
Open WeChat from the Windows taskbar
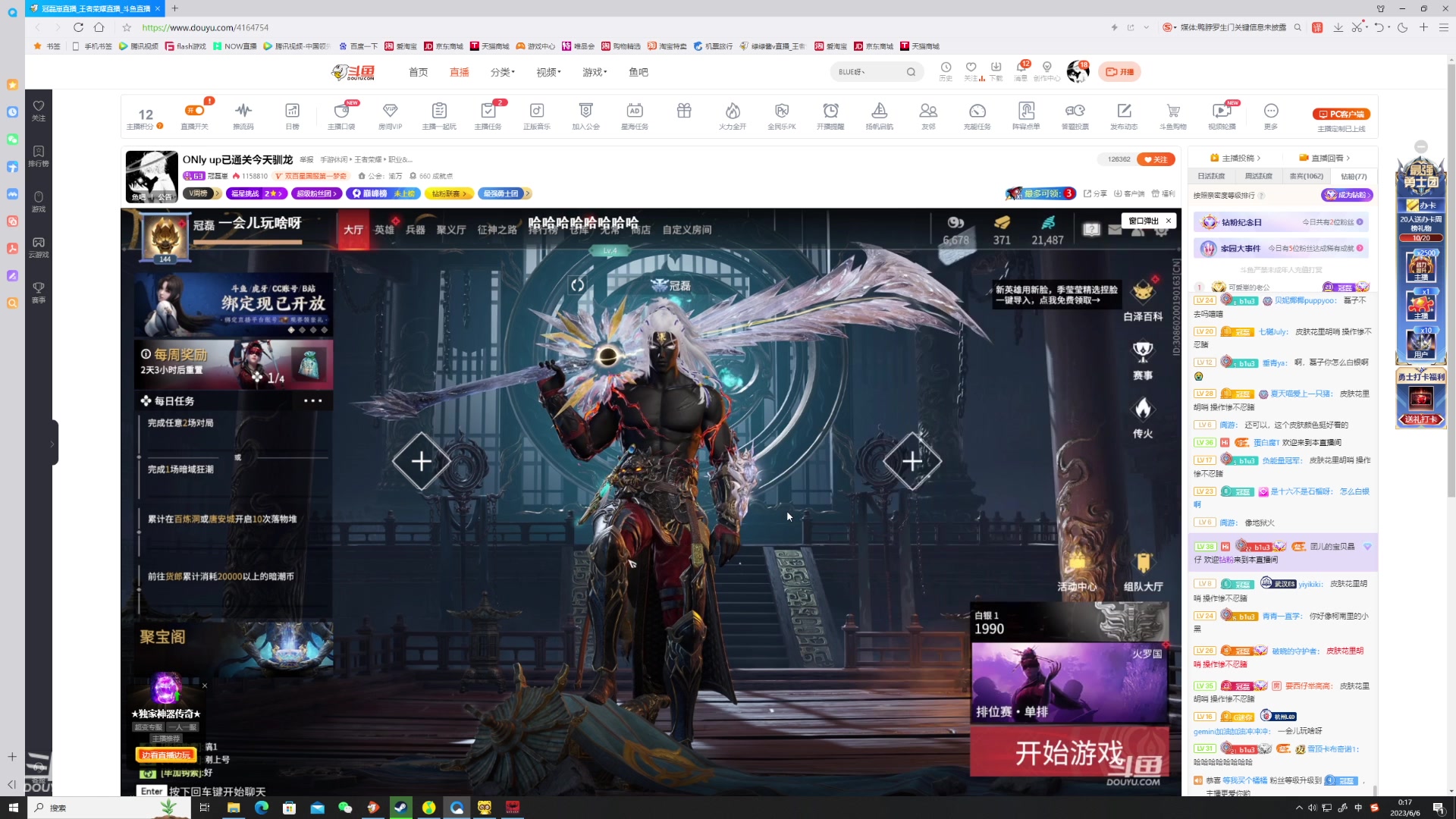(x=345, y=808)
